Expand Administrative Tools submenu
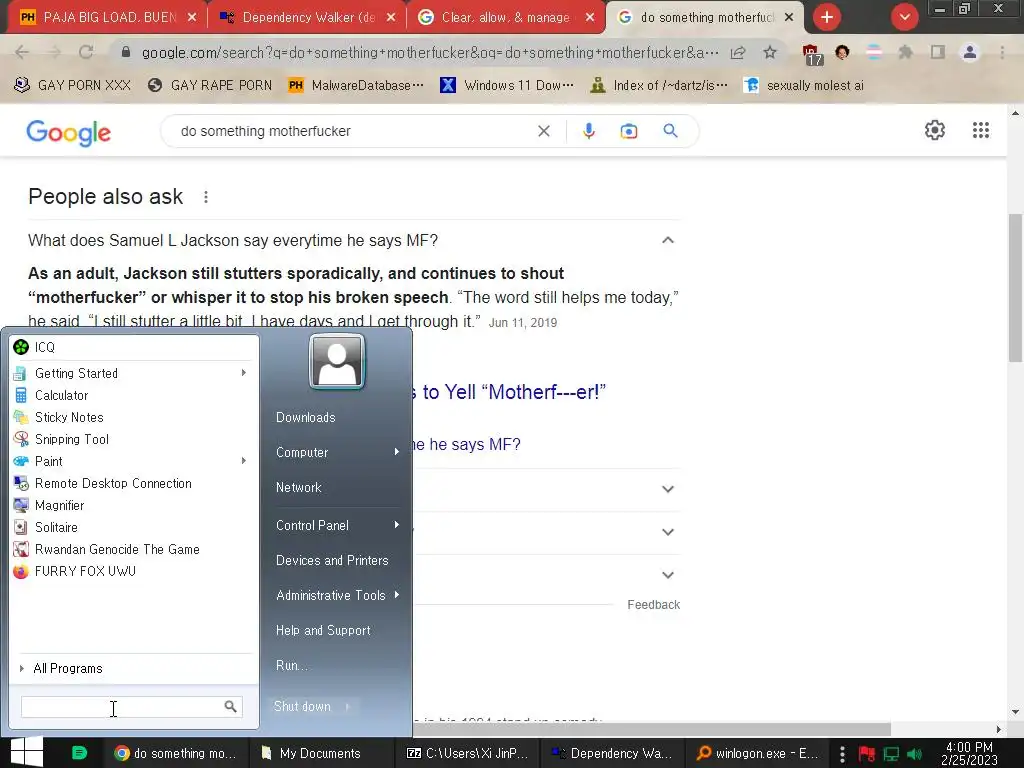The image size is (1024, 768). coord(396,595)
